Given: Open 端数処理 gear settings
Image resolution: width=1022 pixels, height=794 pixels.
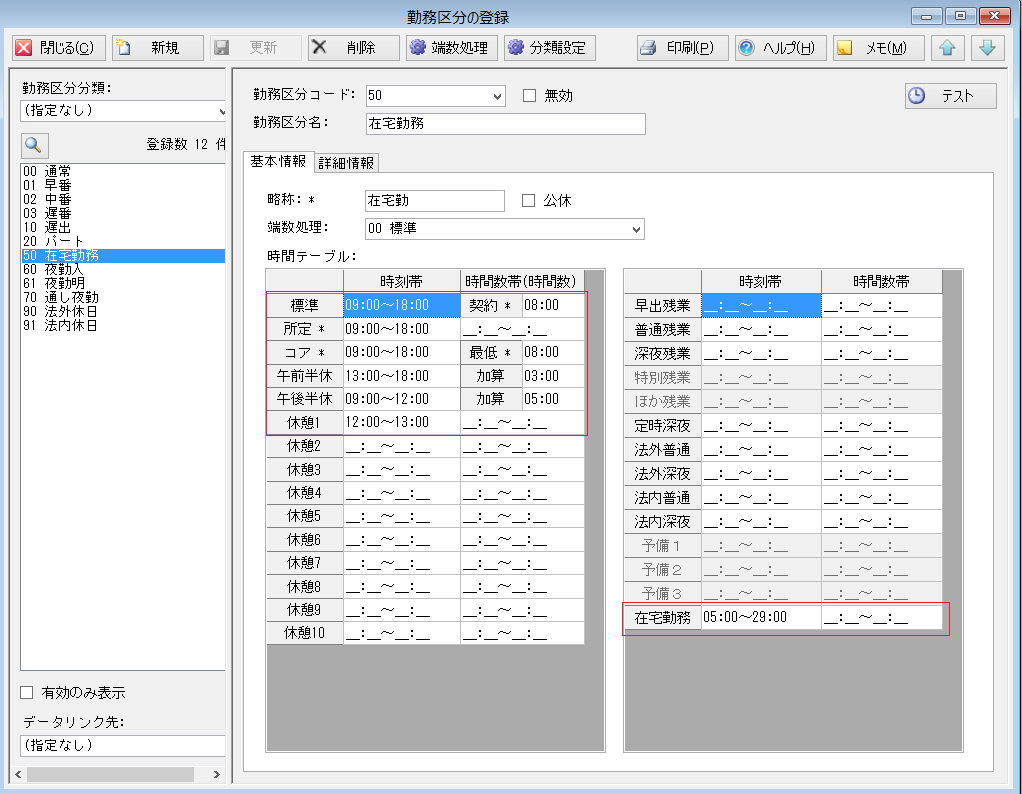Looking at the screenshot, I should [x=417, y=48].
